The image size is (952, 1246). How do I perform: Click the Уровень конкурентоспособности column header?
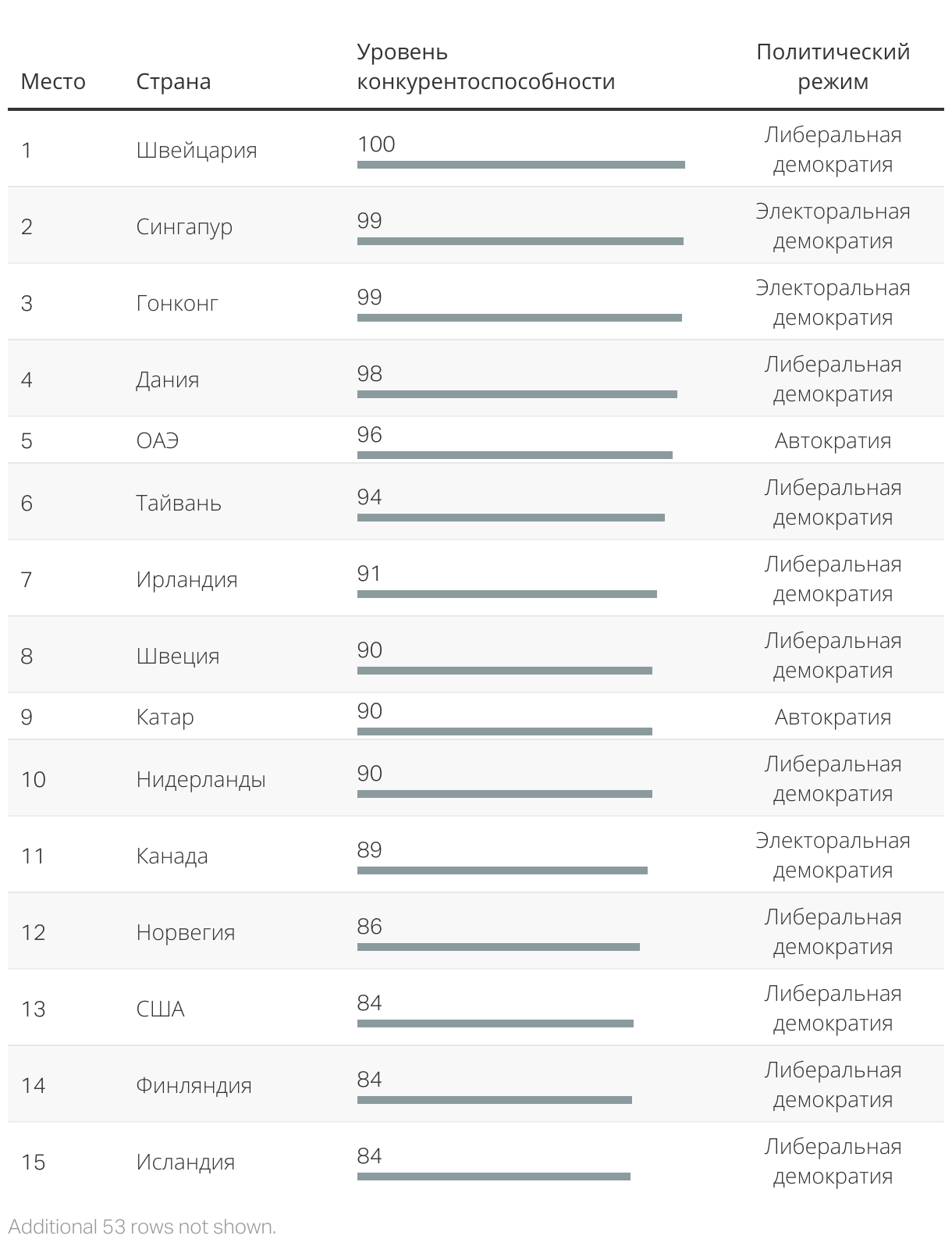click(486, 66)
